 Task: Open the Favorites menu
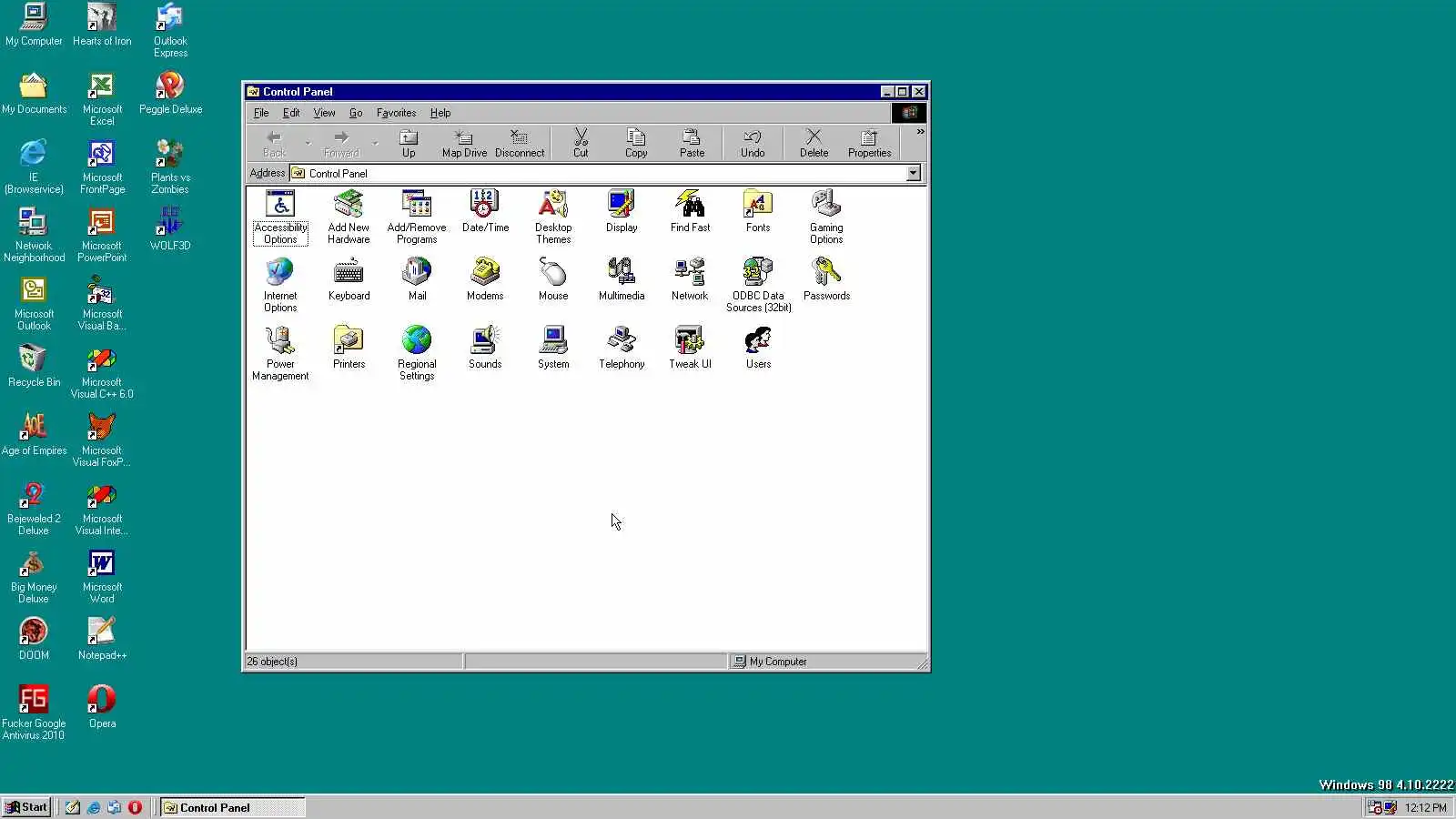(396, 113)
